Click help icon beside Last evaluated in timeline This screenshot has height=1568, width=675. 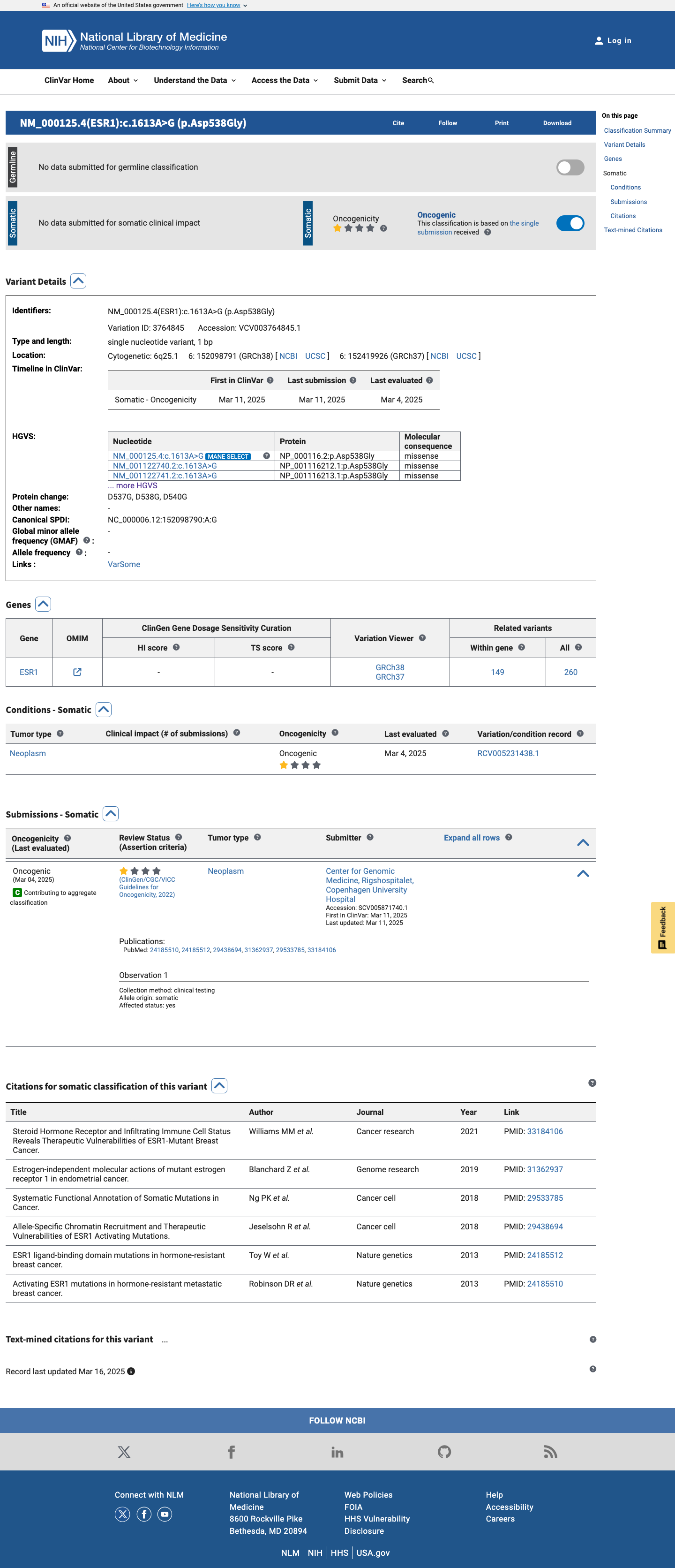429,380
